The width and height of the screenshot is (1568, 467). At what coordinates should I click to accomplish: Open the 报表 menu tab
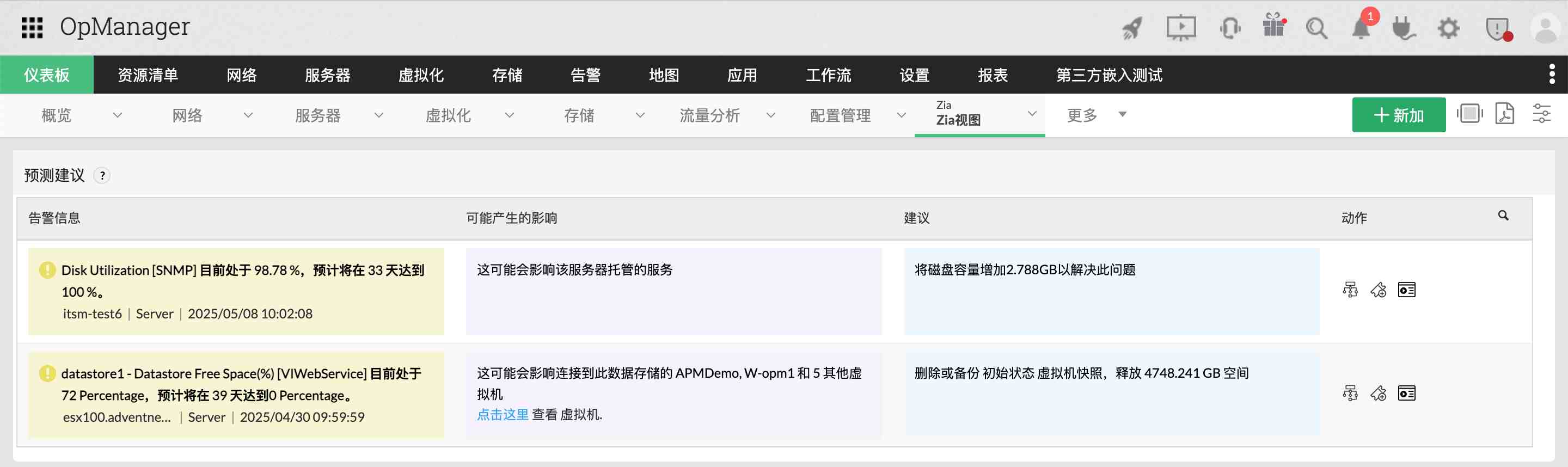click(992, 75)
